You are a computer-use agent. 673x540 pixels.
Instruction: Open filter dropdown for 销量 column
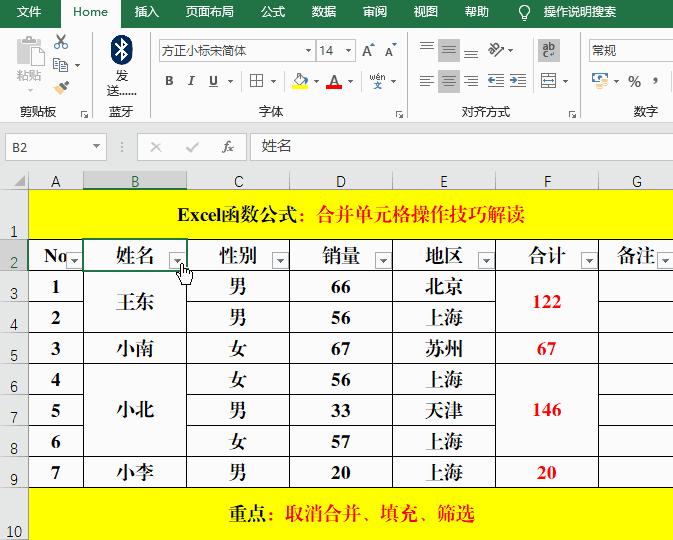click(383, 260)
